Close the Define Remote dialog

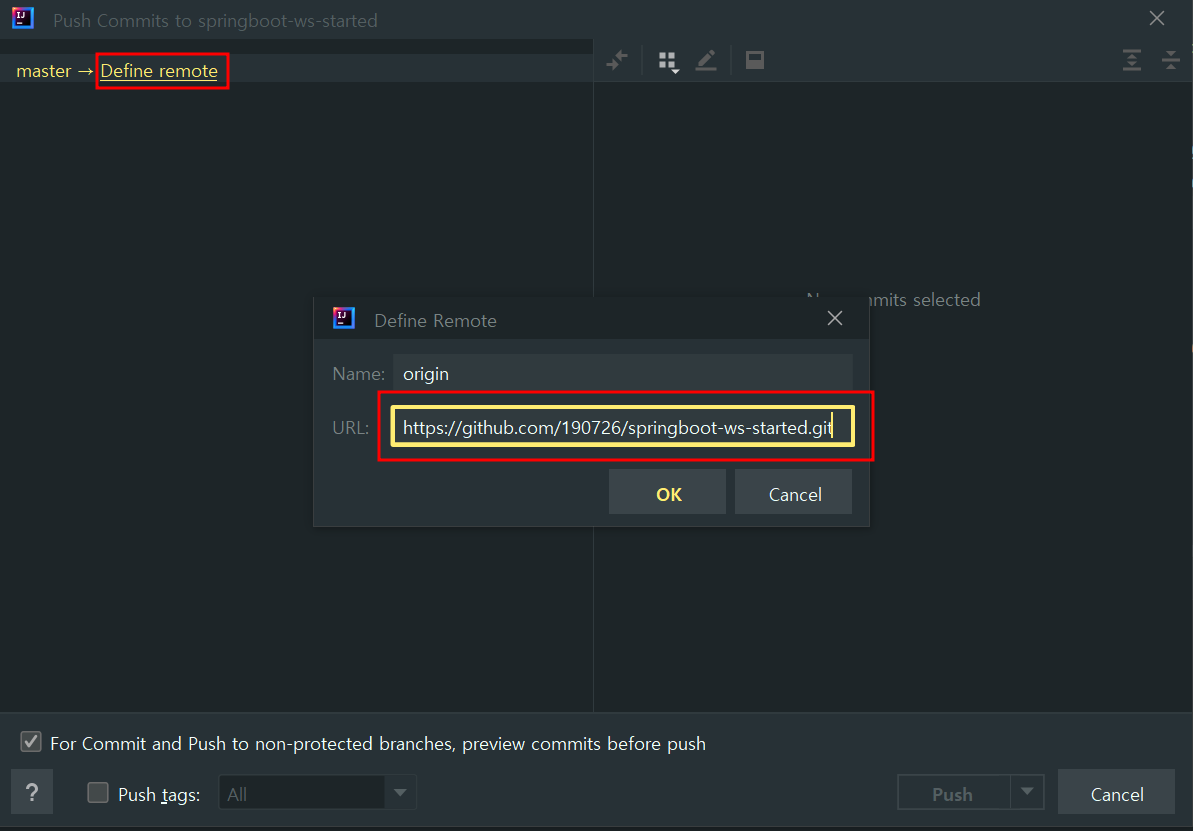point(835,319)
